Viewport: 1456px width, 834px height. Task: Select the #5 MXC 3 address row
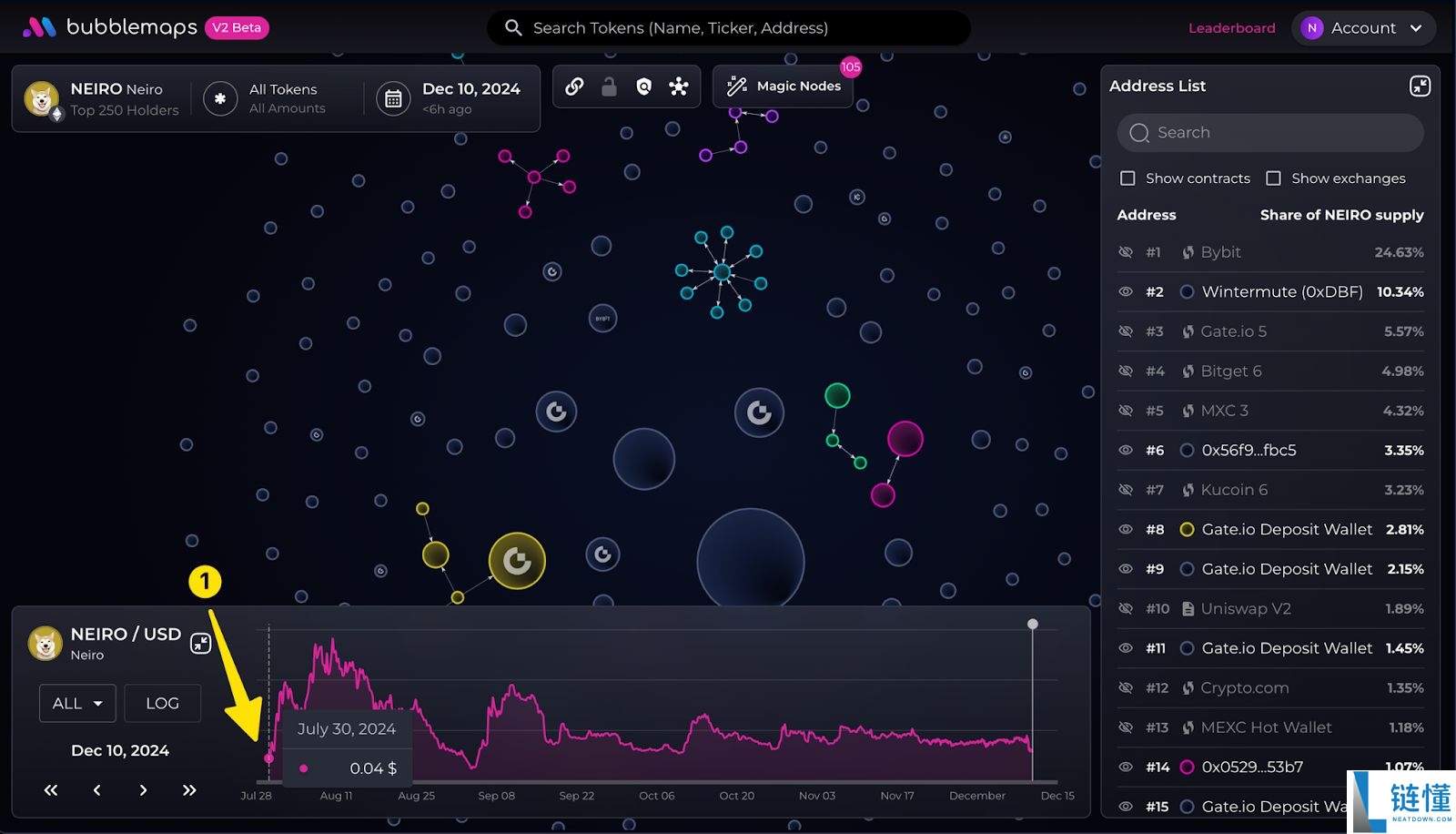1270,411
